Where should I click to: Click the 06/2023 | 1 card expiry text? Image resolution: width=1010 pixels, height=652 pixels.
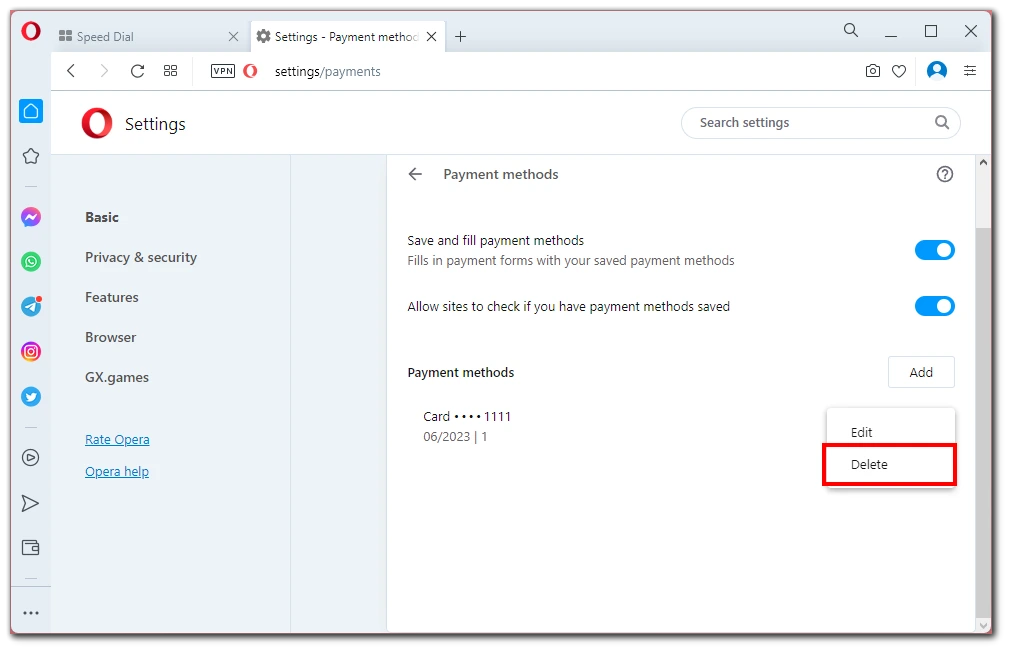455,437
